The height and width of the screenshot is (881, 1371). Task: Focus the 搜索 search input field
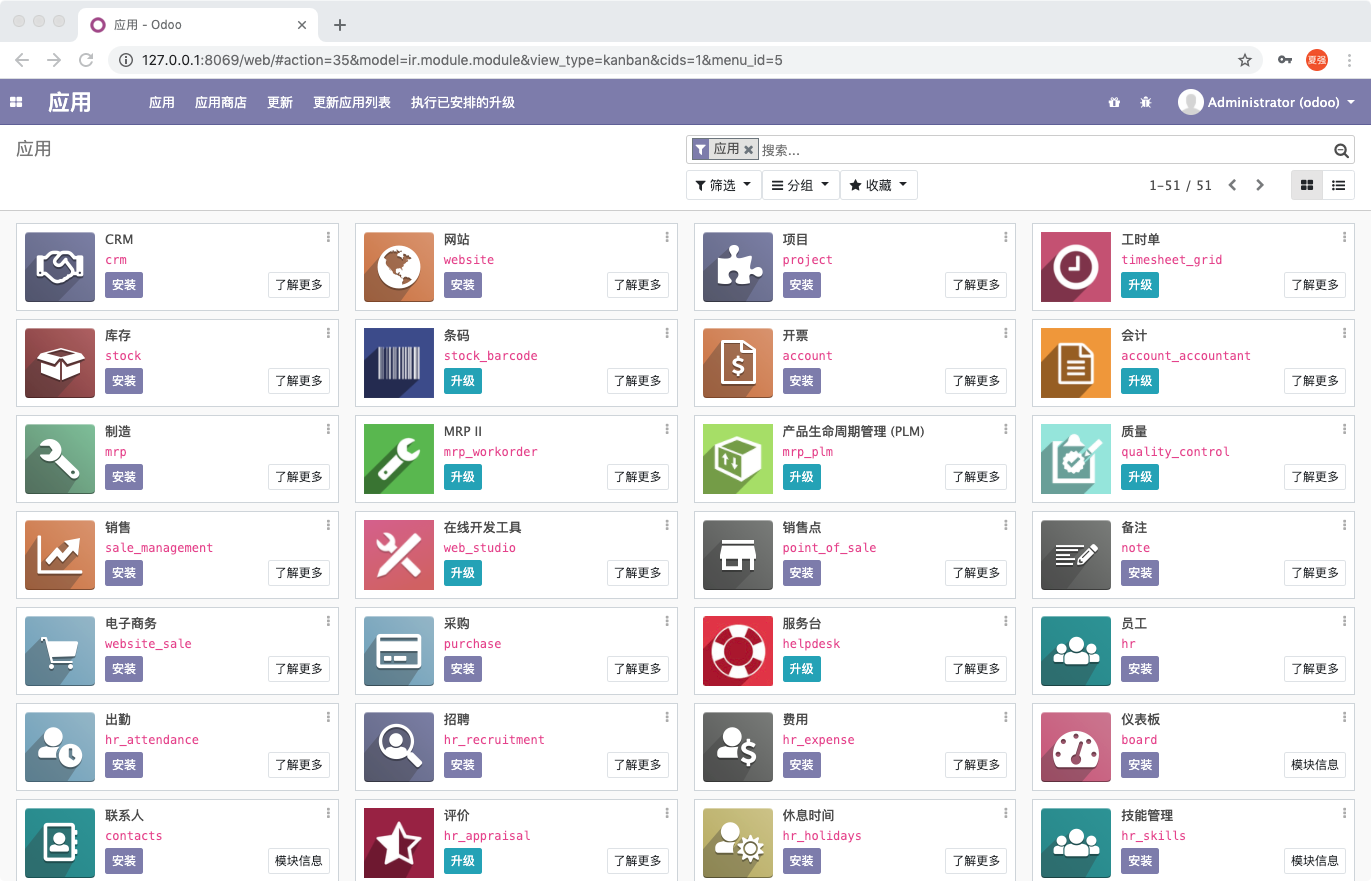coord(1045,150)
